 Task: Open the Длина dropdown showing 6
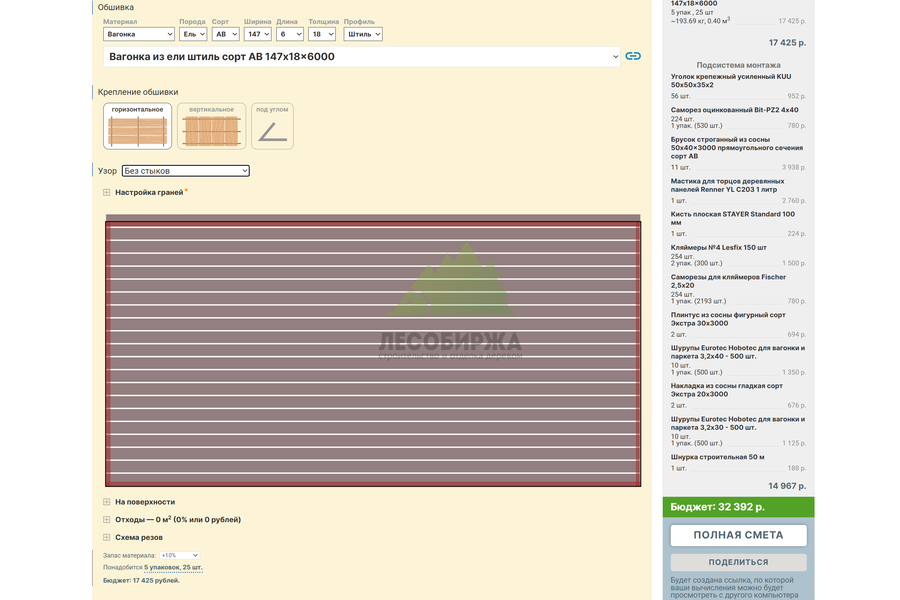coord(289,34)
